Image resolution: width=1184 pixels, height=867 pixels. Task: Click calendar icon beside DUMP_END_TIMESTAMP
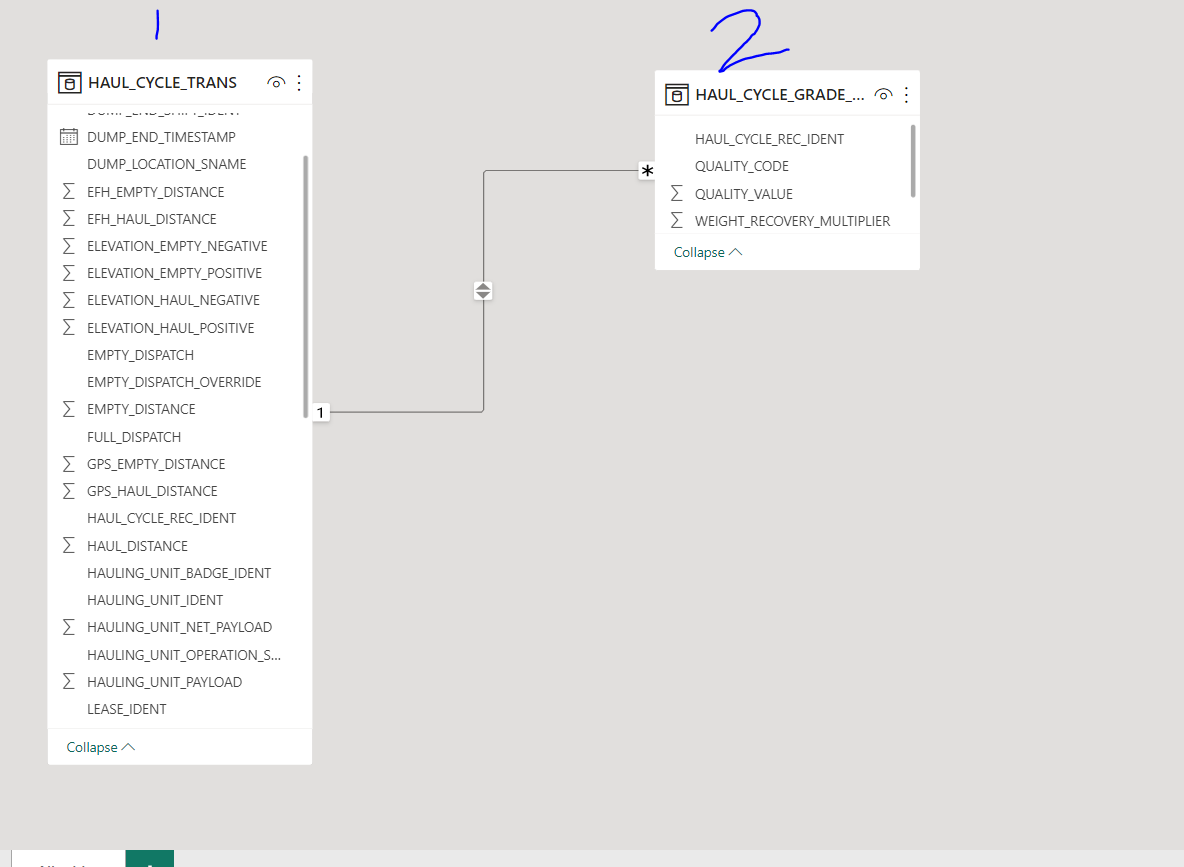click(69, 137)
